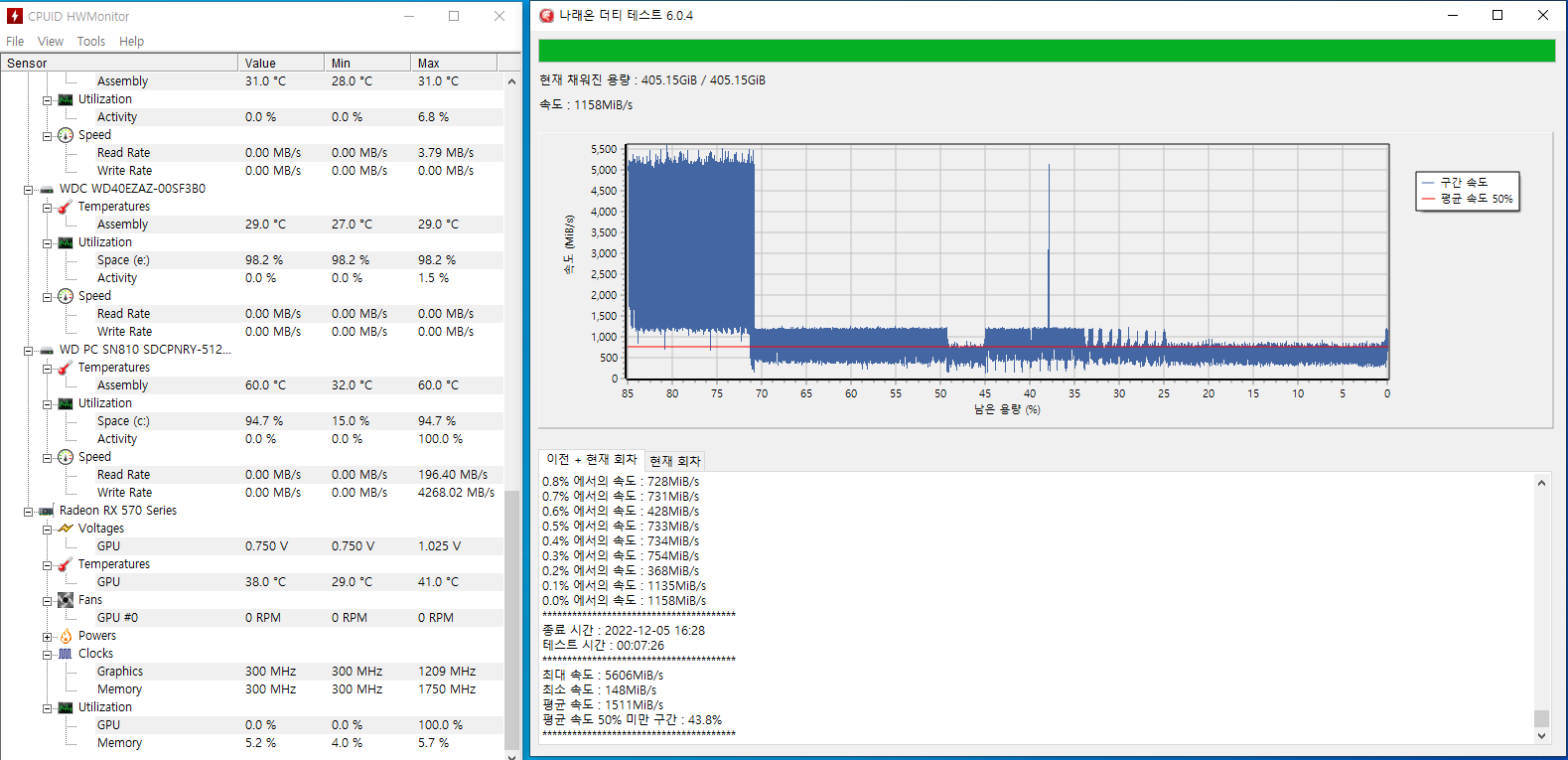This screenshot has width=1568, height=760.
Task: Click the WDC WD40EZAZ-00SF3B0 drive icon
Action: pyautogui.click(x=47, y=189)
